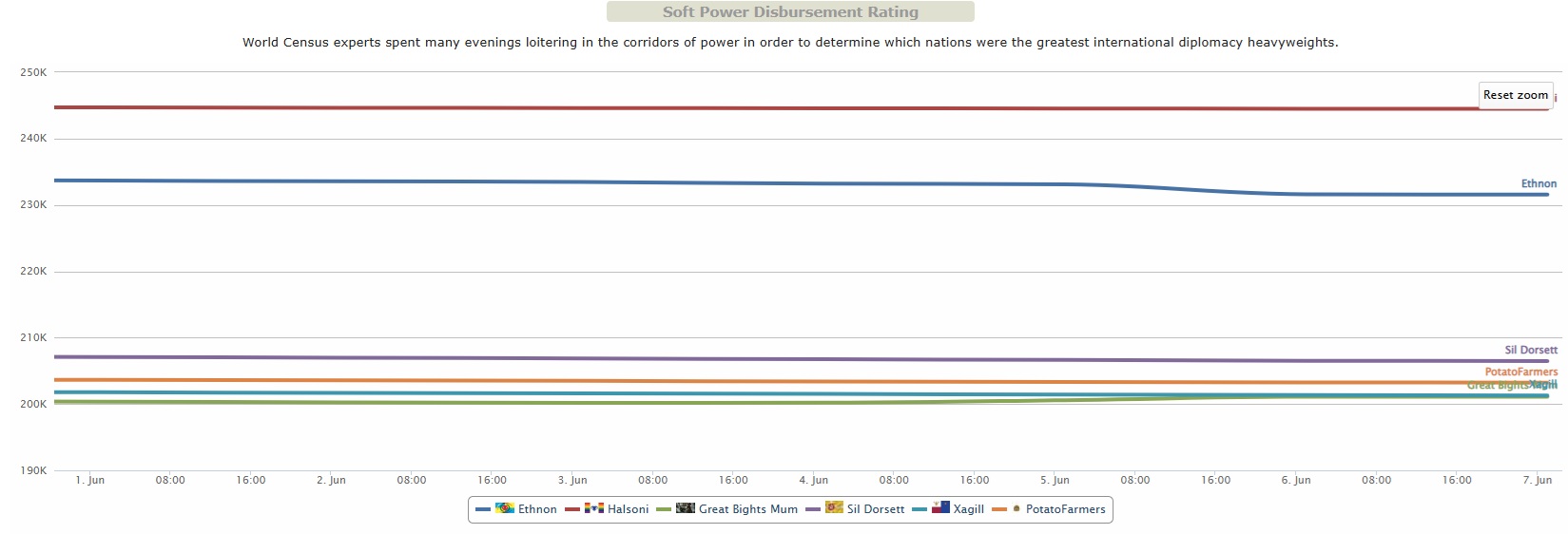Viewport: 1568px width, 534px height.
Task: Click the orange PotatoFarmers swatch in legend
Action: [999, 509]
